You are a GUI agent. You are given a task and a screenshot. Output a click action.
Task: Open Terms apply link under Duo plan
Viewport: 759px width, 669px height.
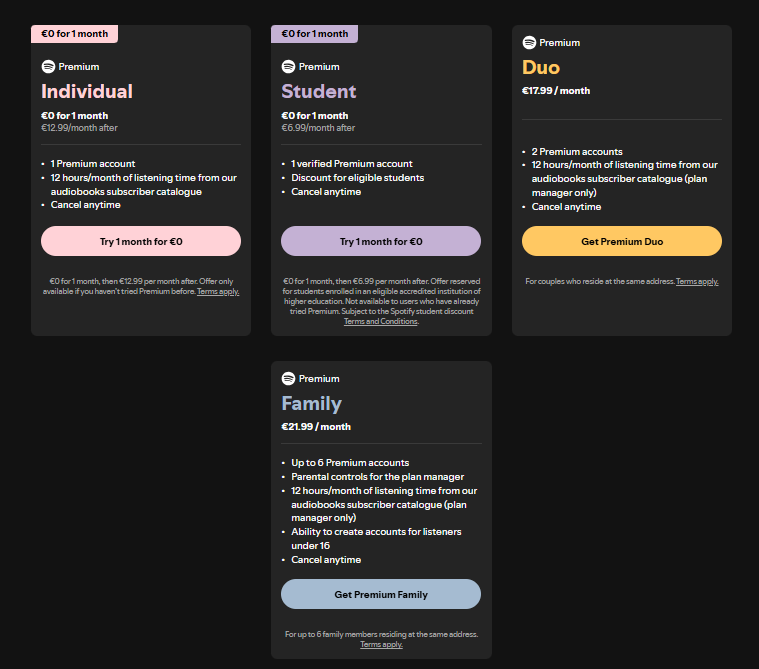click(x=697, y=282)
